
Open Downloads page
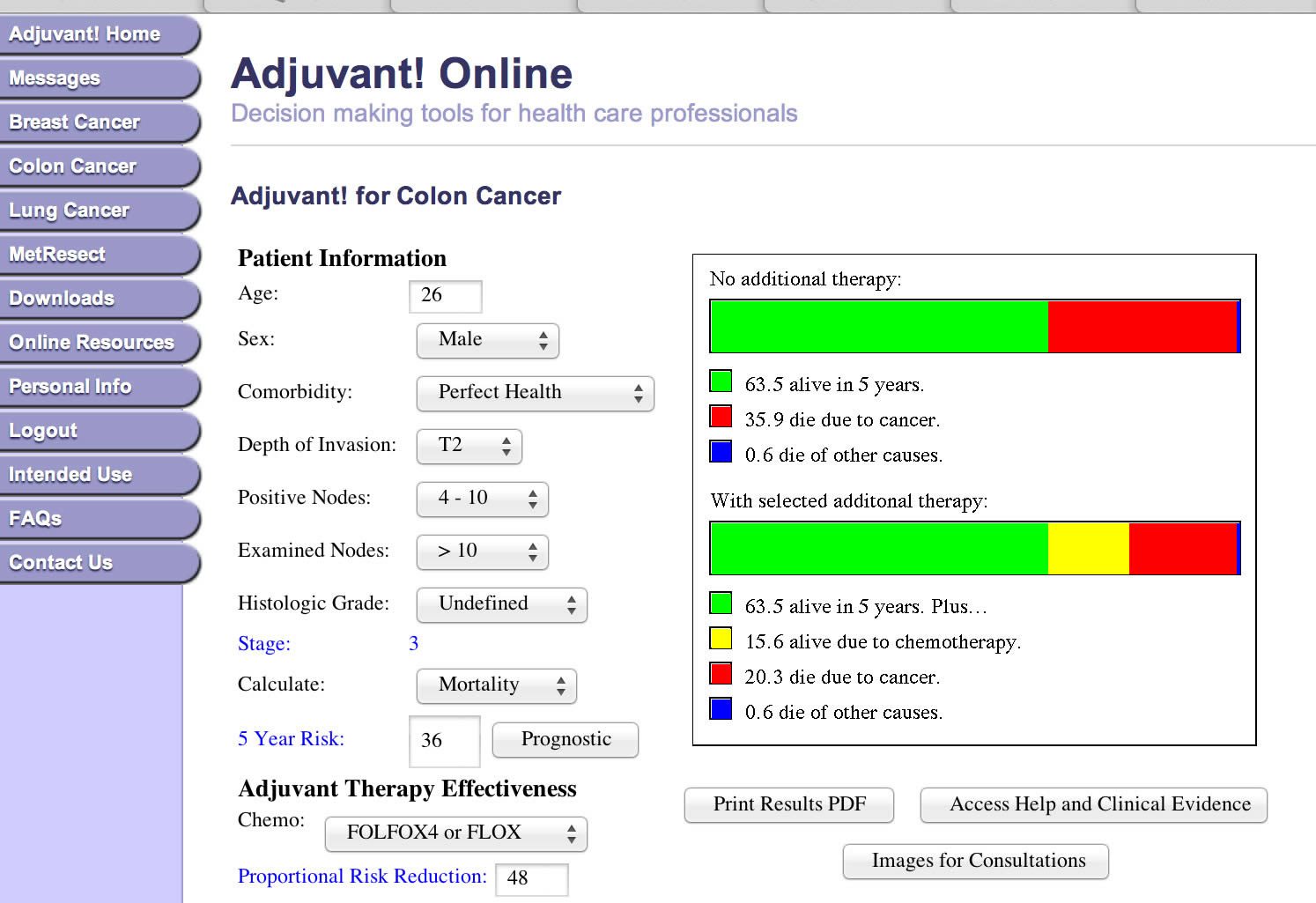pos(100,299)
